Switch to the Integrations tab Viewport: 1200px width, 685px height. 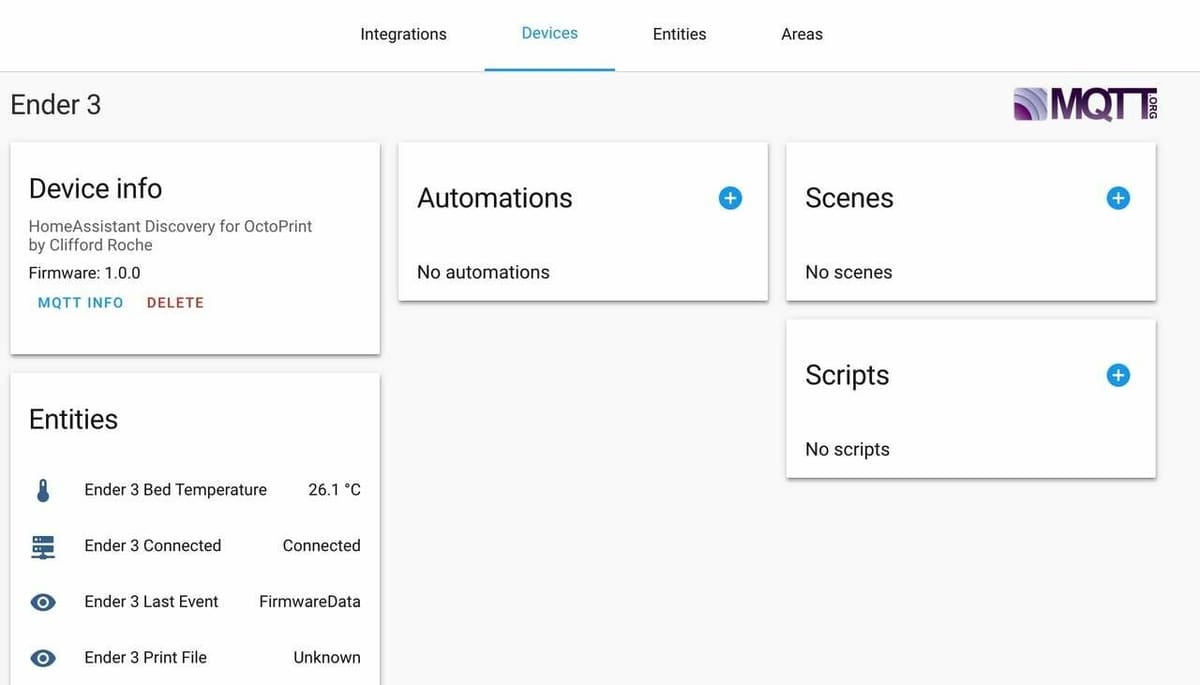coord(403,34)
